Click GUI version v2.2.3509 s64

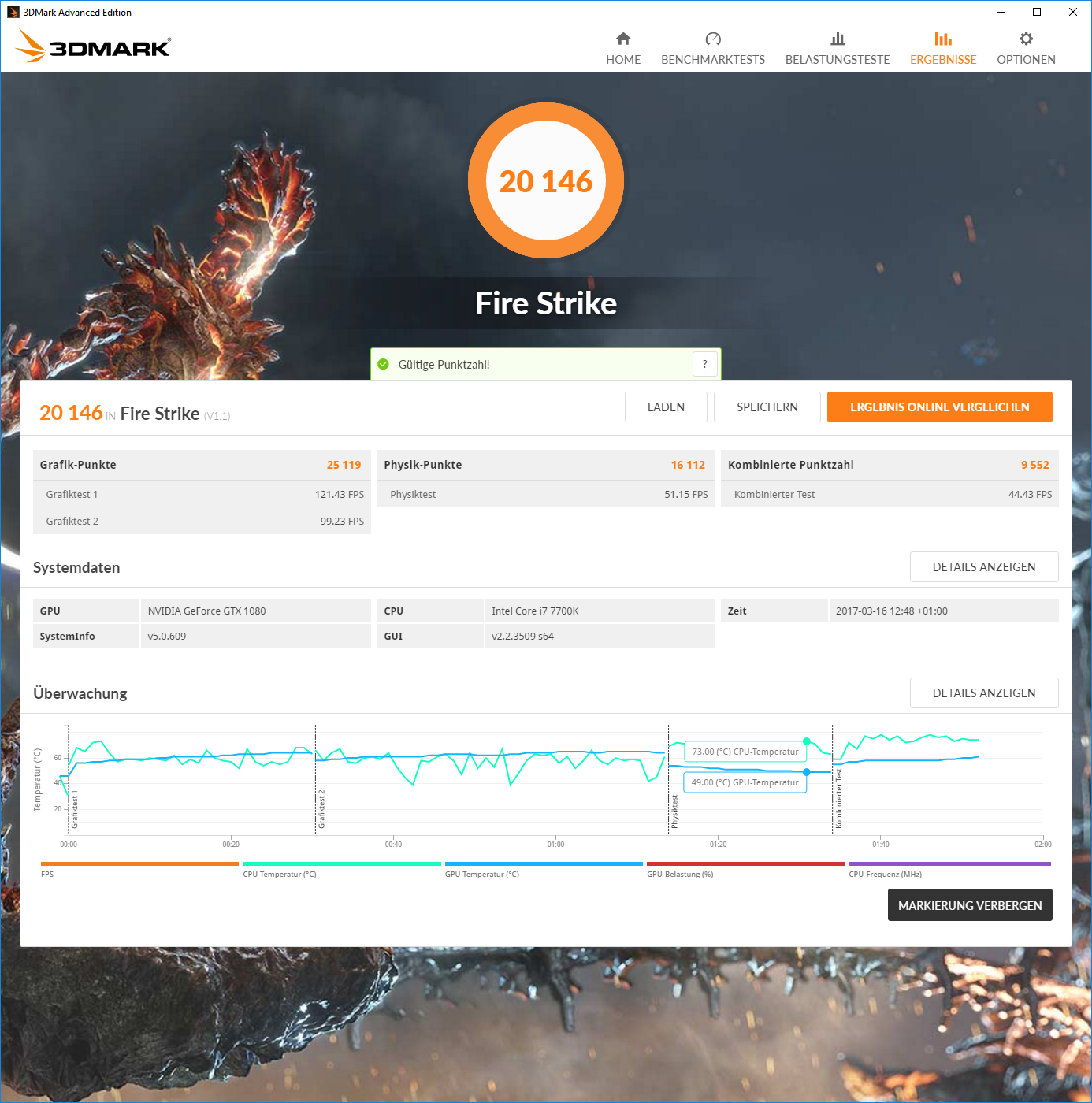pos(522,637)
